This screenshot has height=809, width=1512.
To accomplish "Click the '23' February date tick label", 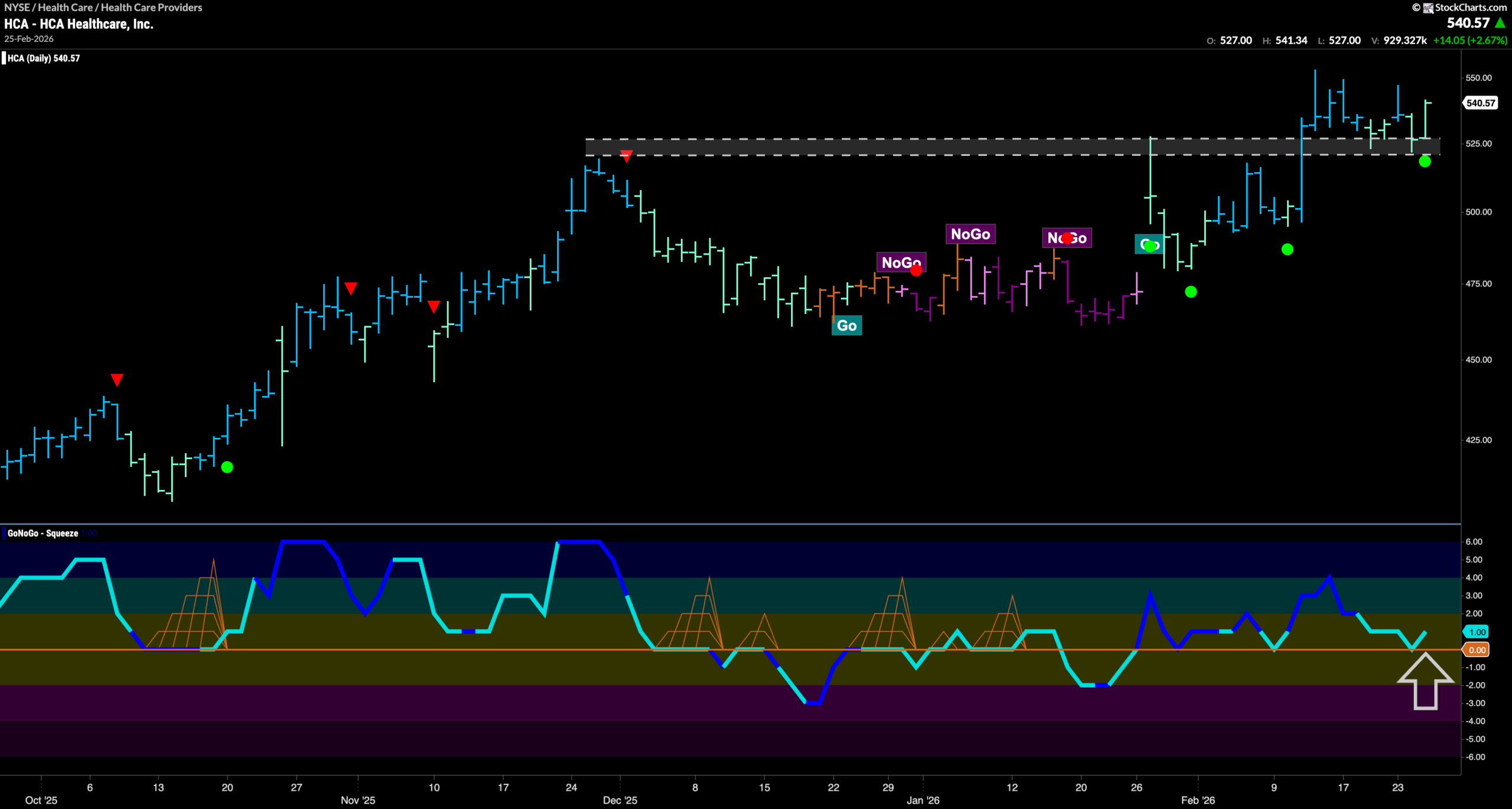I will [x=1397, y=787].
